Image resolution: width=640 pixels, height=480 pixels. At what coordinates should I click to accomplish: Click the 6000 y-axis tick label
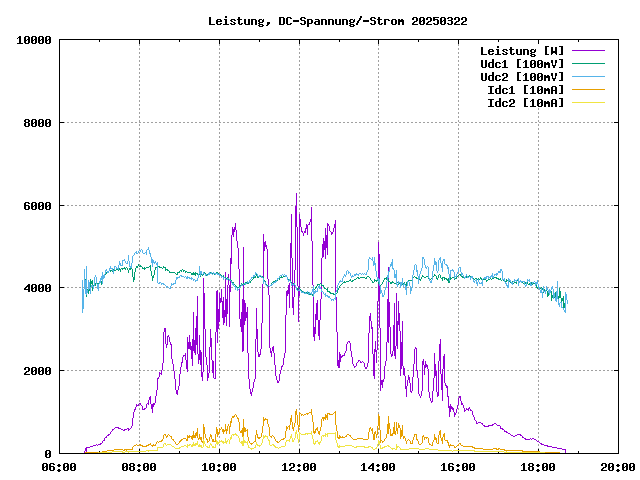click(37, 206)
